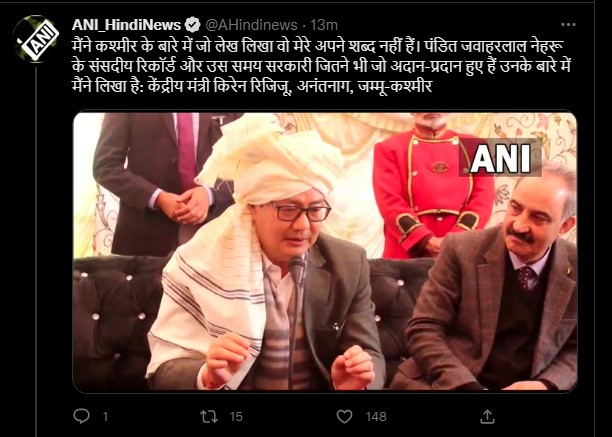Viewport: 612px width, 437px height.
Task: Open the @AHindinews handle link
Action: 251,25
